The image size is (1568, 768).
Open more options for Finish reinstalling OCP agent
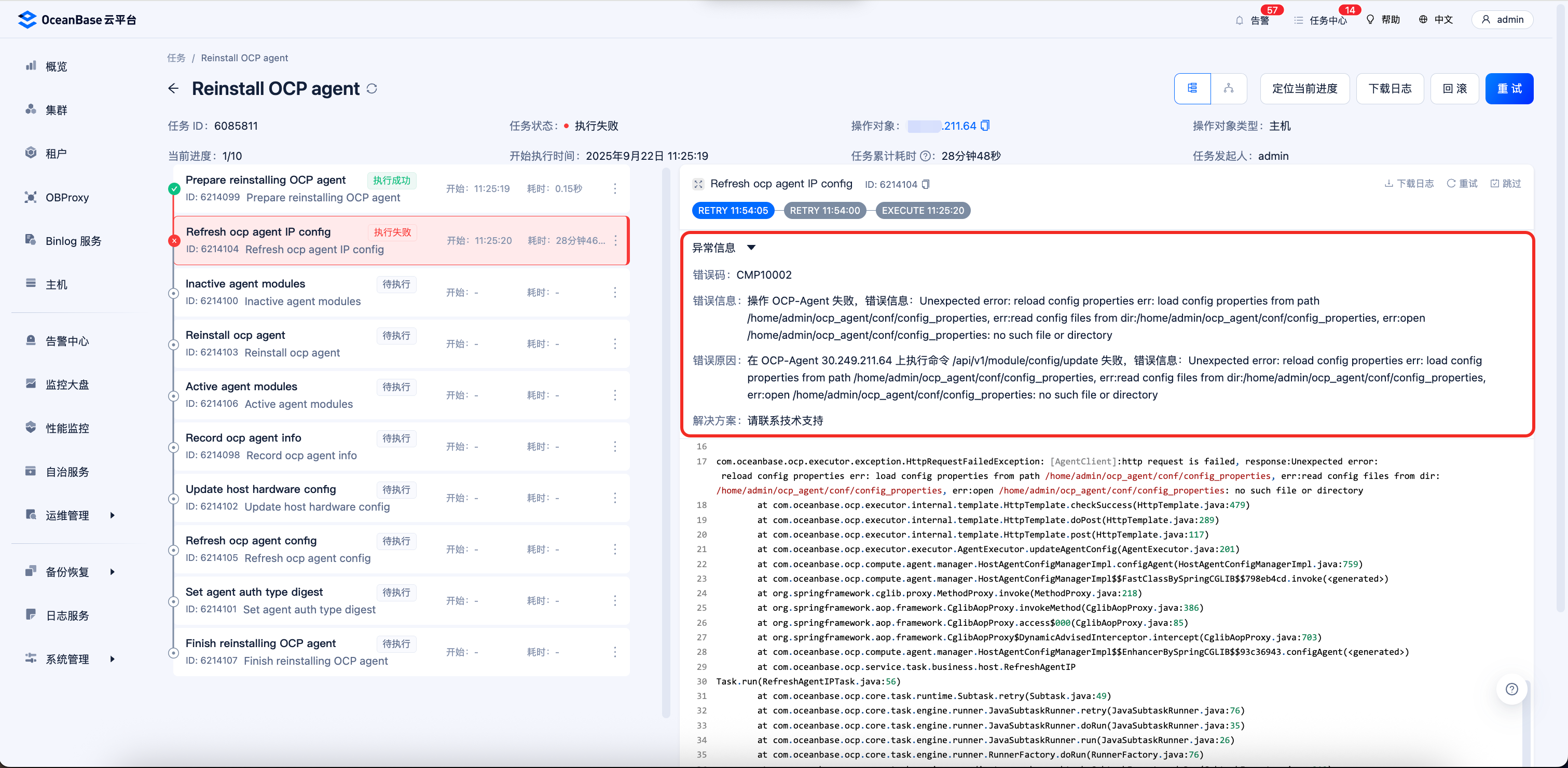pyautogui.click(x=615, y=652)
